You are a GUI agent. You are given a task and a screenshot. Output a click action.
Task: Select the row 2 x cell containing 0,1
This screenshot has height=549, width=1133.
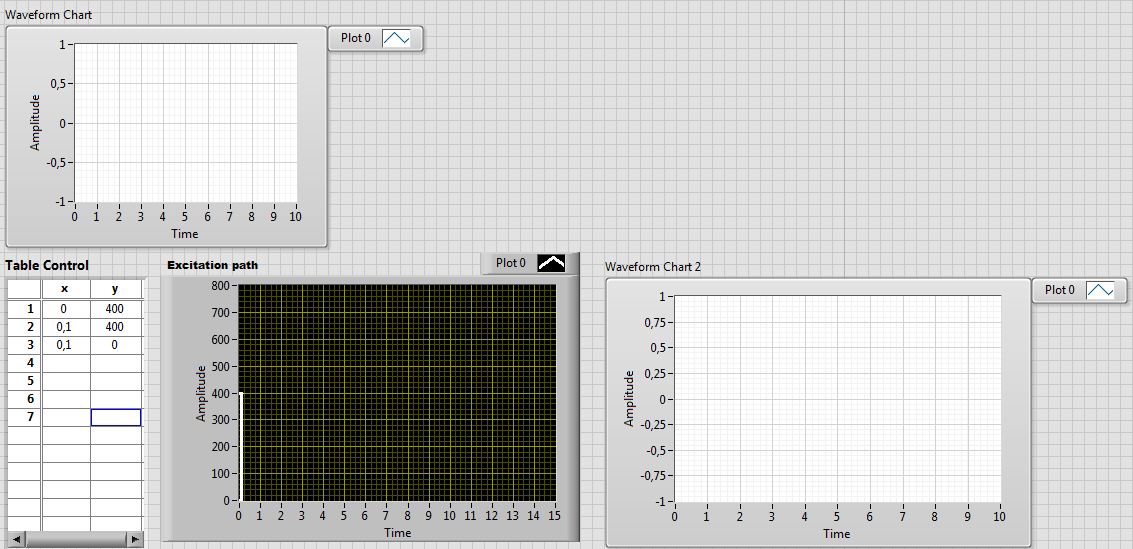[65, 327]
